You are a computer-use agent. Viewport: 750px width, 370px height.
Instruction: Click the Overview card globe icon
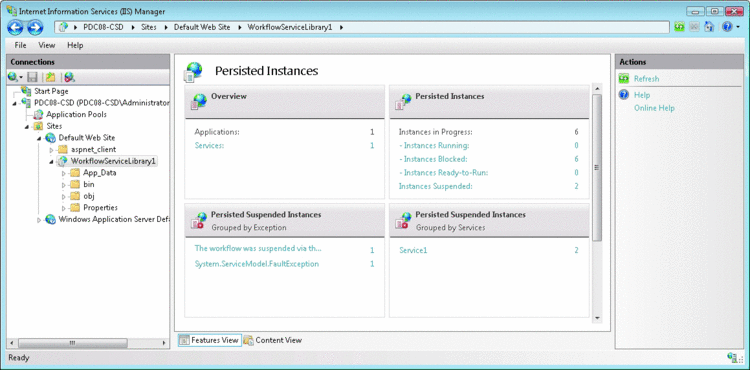pos(199,101)
